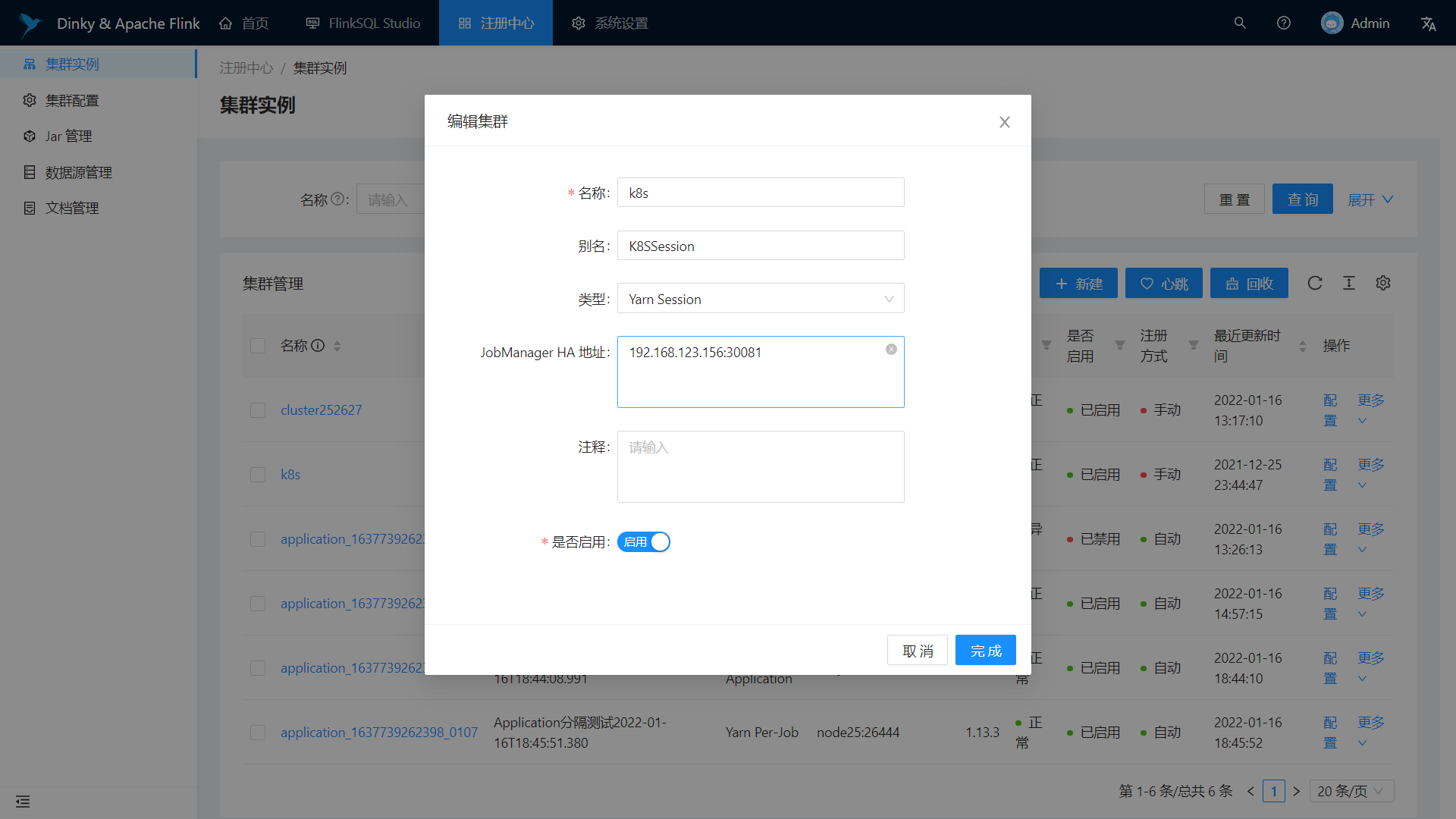This screenshot has height=819, width=1456.
Task: Collapse the sidebar menu icon
Action: click(23, 802)
